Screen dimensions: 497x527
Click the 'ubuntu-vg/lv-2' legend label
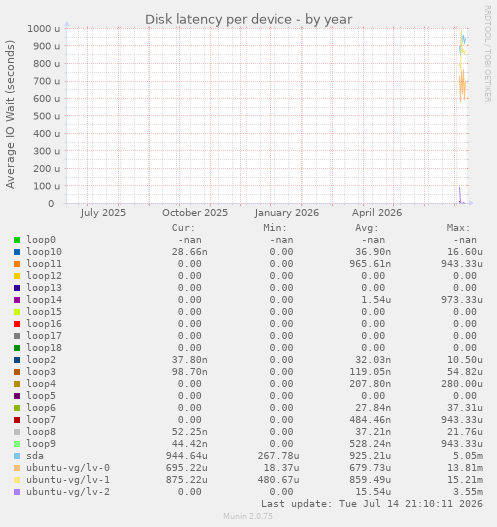(x=68, y=492)
